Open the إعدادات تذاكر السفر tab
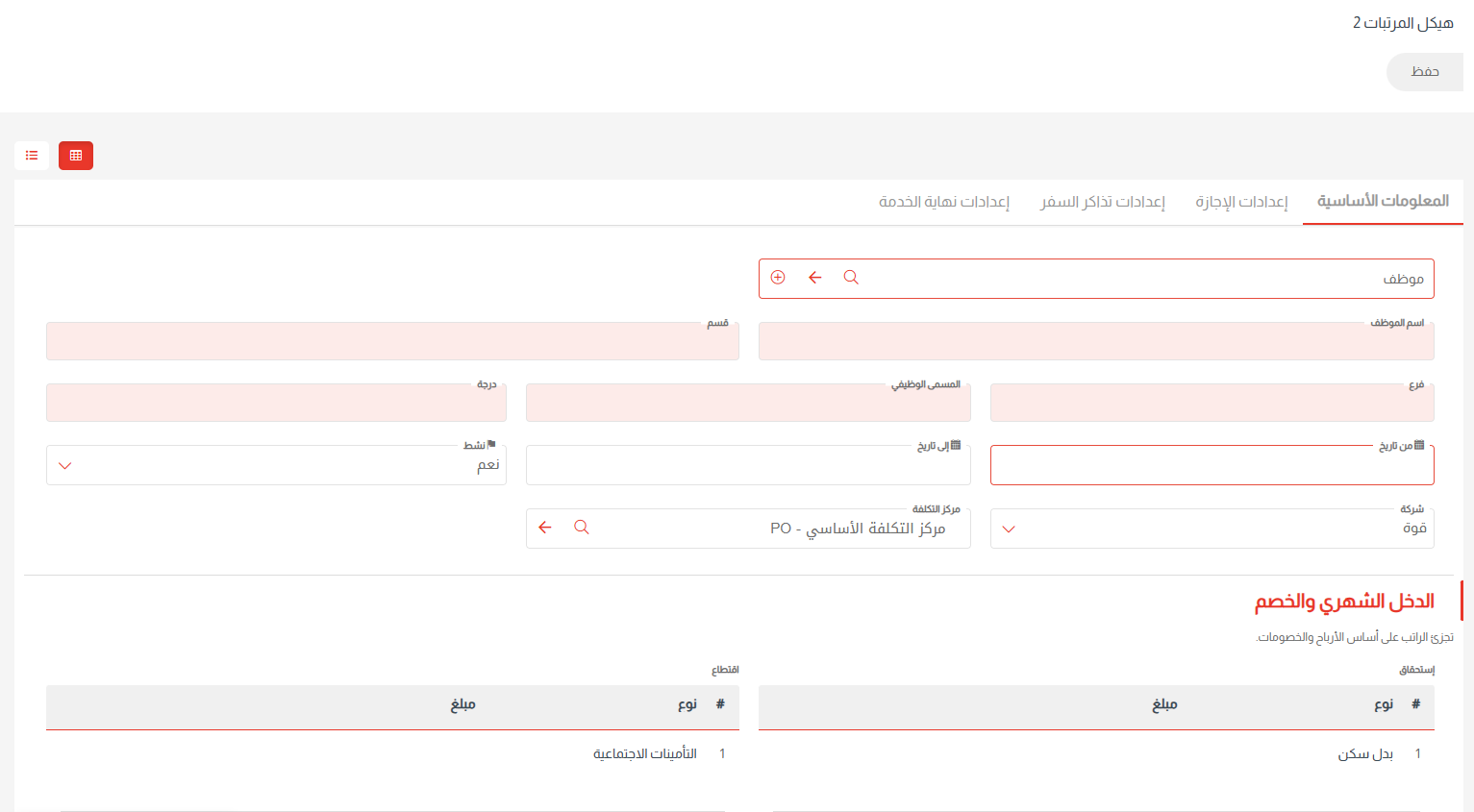Image resolution: width=1474 pixels, height=812 pixels. click(x=1102, y=202)
